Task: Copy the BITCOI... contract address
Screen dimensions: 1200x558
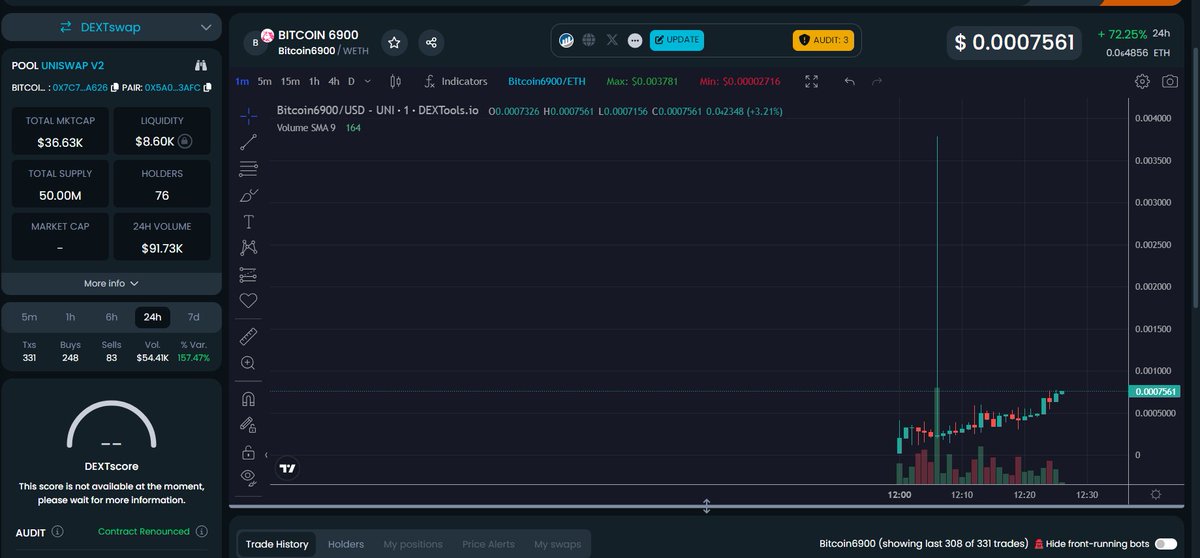Action: pos(115,88)
